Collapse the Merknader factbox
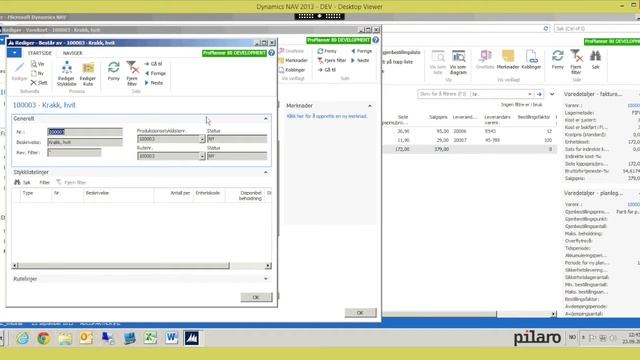The width and height of the screenshot is (640, 360). [370, 106]
